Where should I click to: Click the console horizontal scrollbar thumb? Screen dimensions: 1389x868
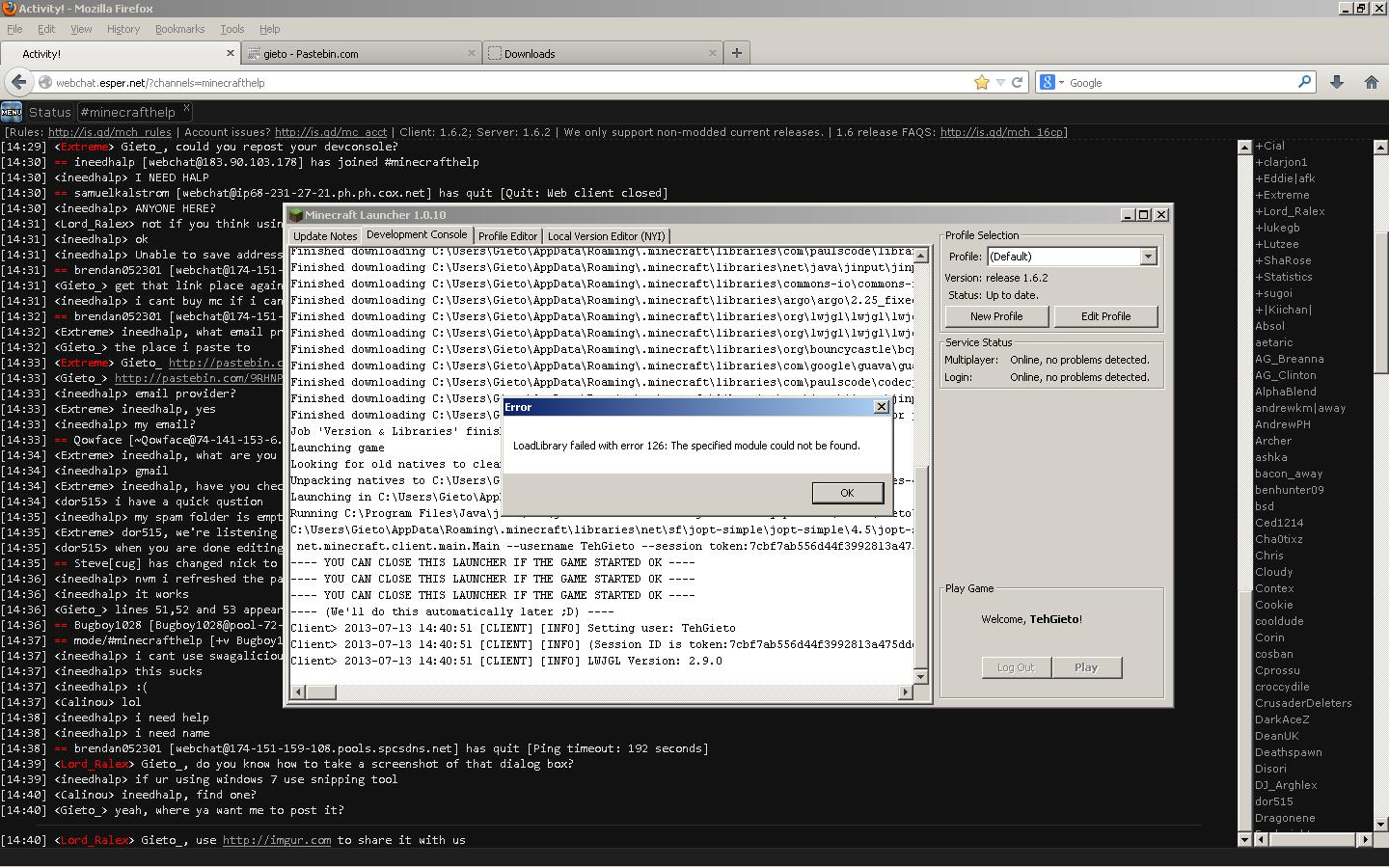pyautogui.click(x=320, y=692)
